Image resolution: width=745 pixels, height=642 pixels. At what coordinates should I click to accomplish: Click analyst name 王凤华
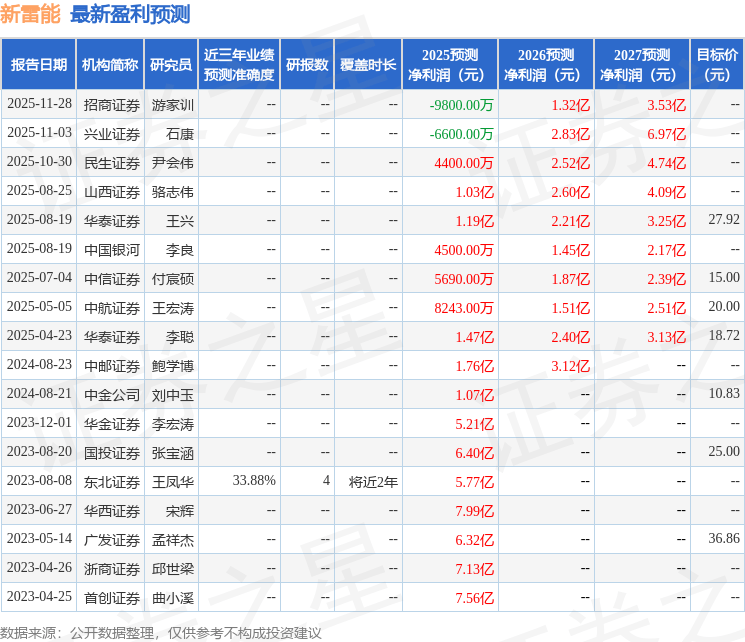click(x=172, y=482)
